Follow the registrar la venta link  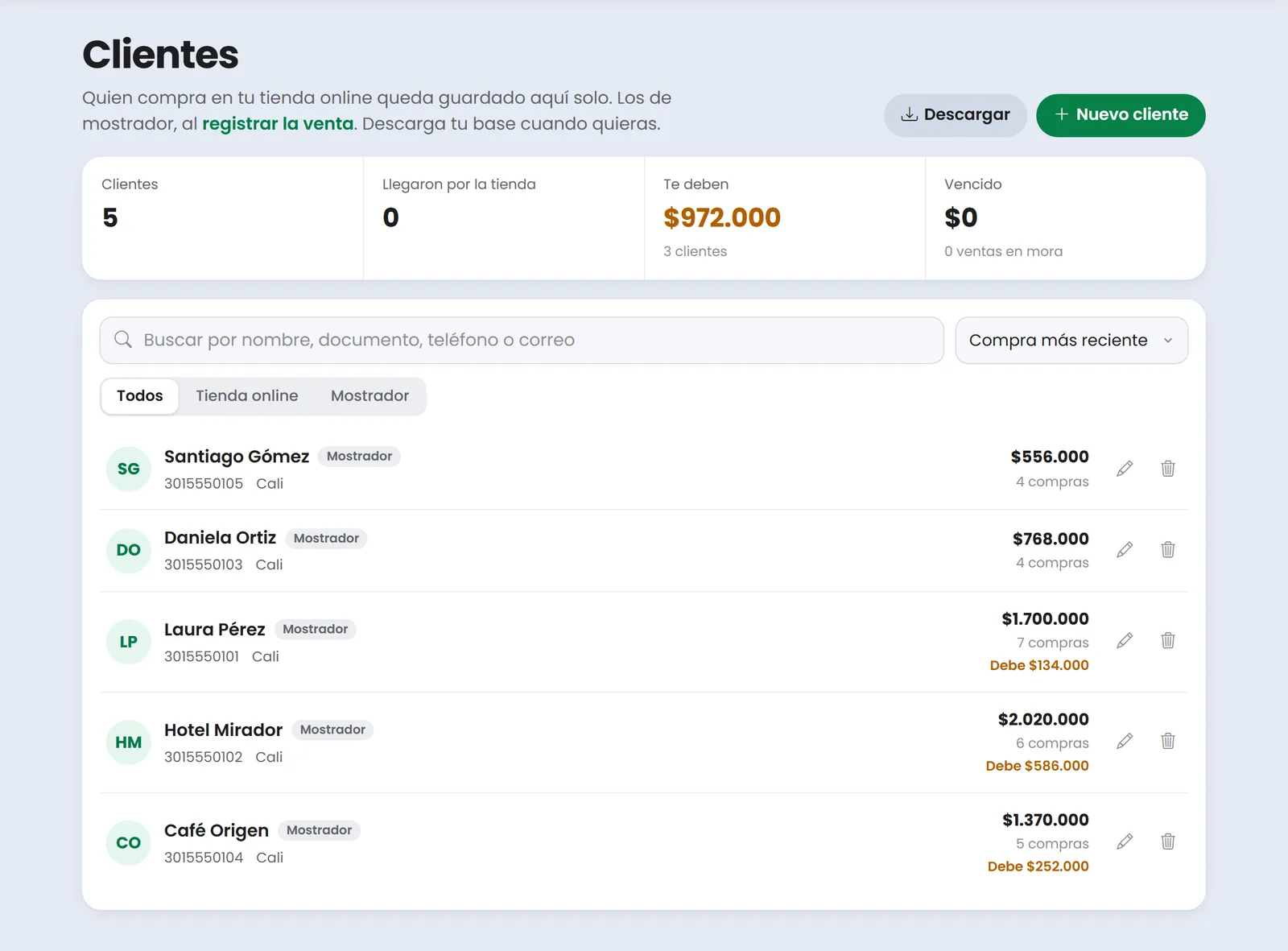tap(278, 124)
